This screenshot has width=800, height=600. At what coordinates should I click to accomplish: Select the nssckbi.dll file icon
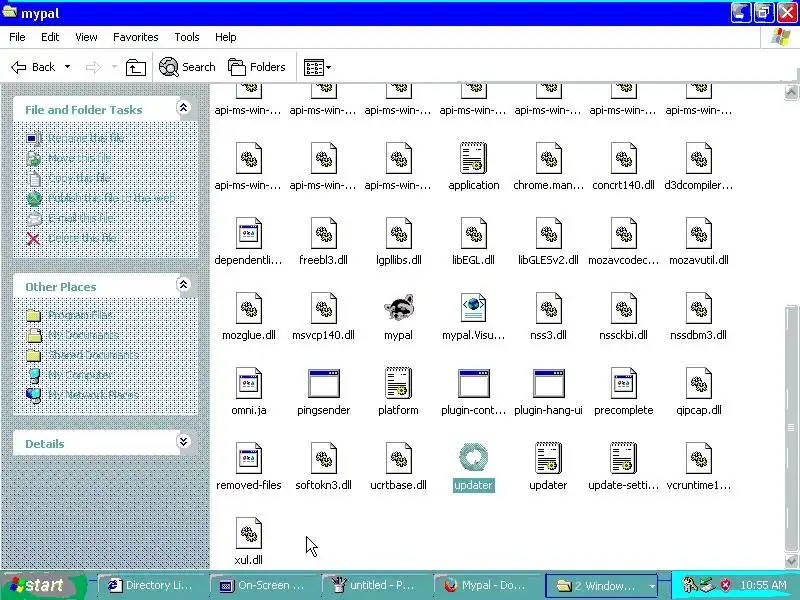tap(623, 308)
